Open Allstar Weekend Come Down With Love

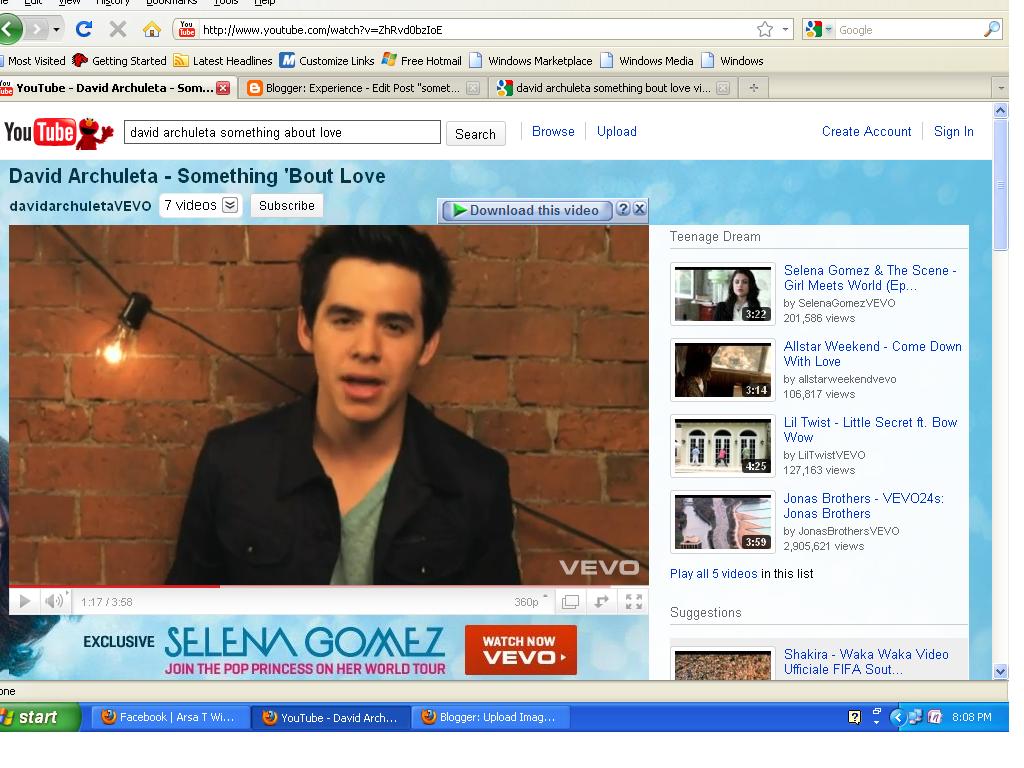pyautogui.click(x=872, y=354)
